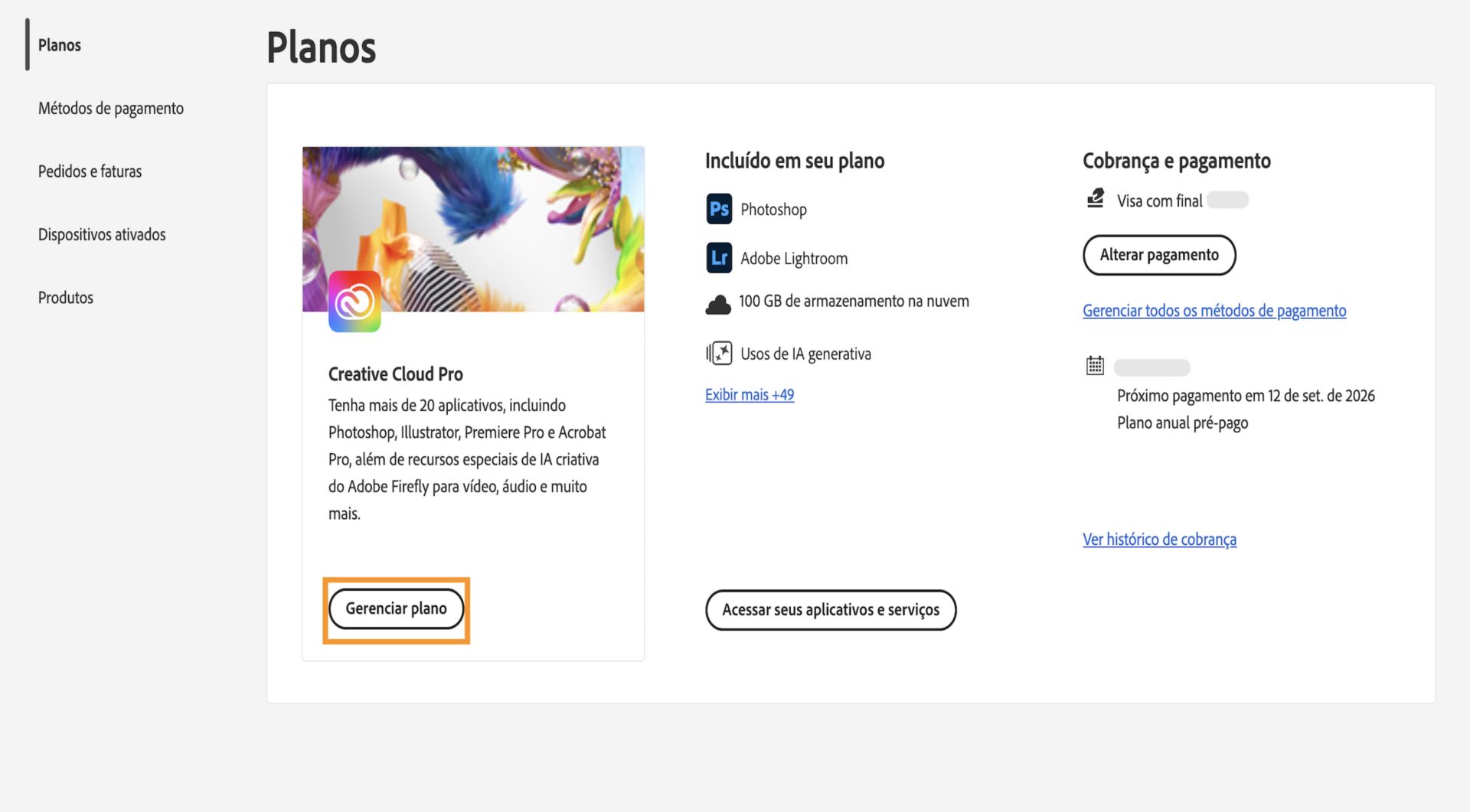Open Gerenciar todos os métodos de pagamento

point(1214,311)
